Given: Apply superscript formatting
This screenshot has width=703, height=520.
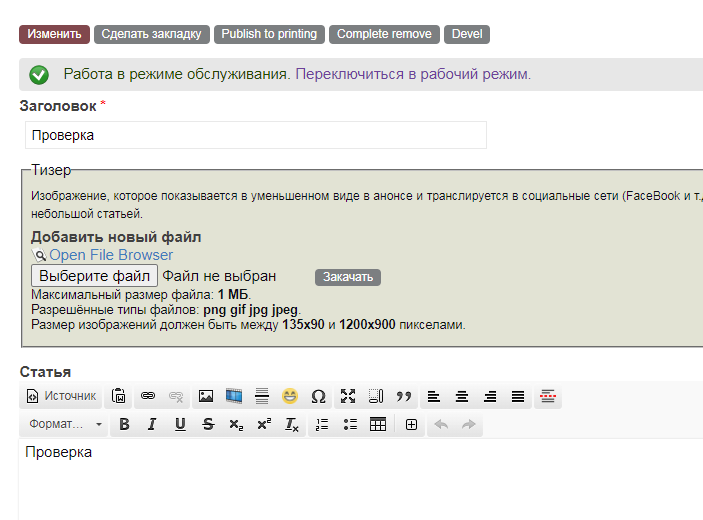Looking at the screenshot, I should pyautogui.click(x=264, y=424).
